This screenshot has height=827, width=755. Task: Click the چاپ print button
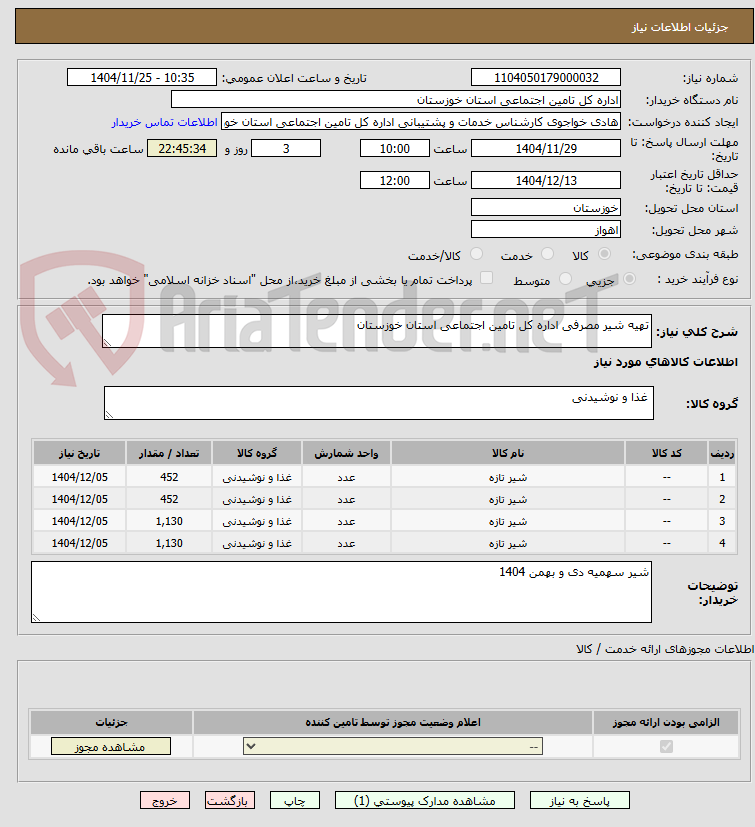(294, 801)
